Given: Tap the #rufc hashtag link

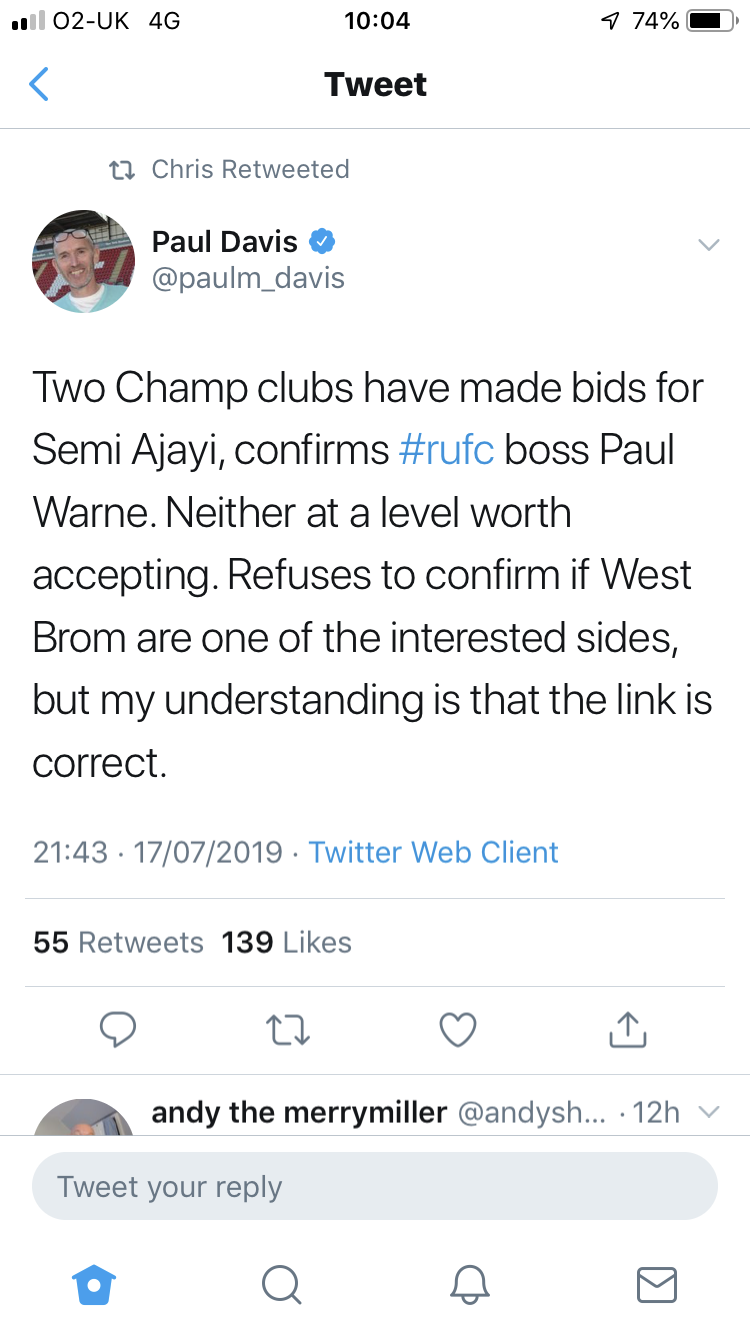Looking at the screenshot, I should click(446, 451).
